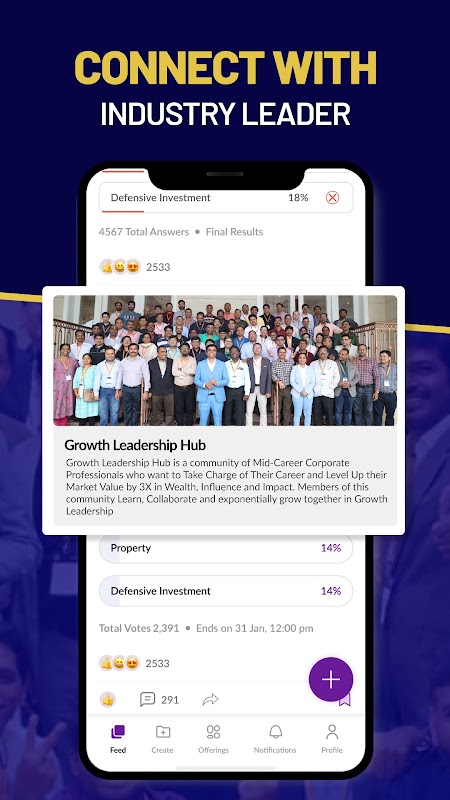Open Growth Leadership Hub group photo
This screenshot has width=450, height=800.
coord(225,360)
